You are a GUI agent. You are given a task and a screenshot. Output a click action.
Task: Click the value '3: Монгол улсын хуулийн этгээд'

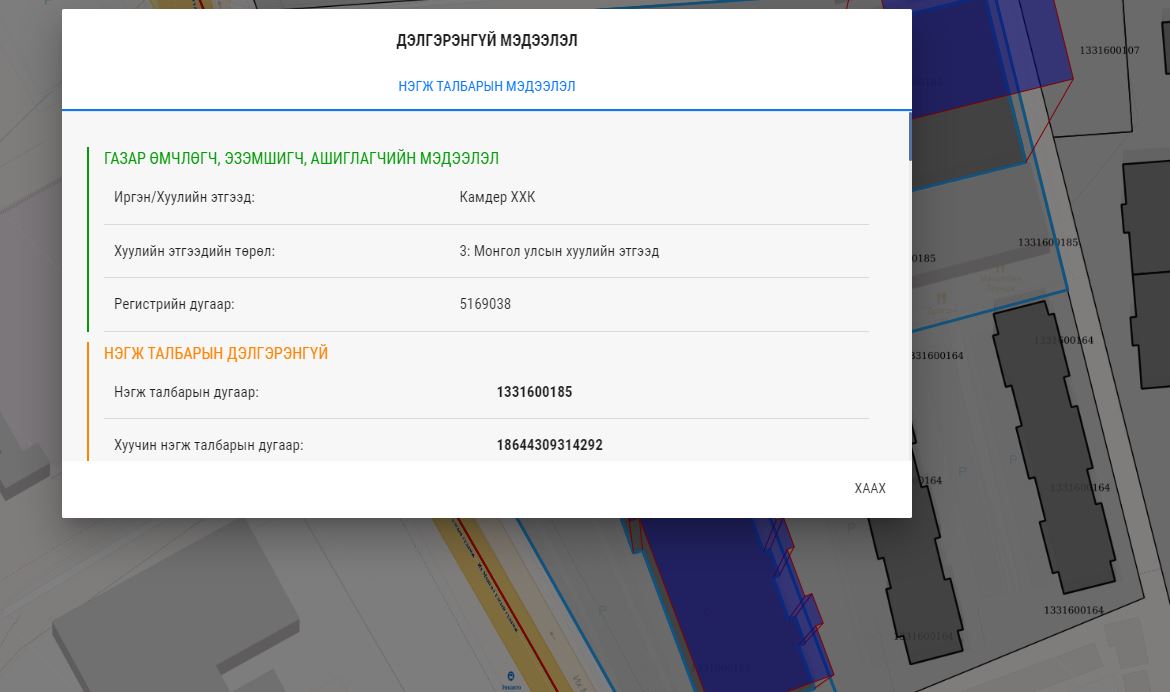point(559,251)
